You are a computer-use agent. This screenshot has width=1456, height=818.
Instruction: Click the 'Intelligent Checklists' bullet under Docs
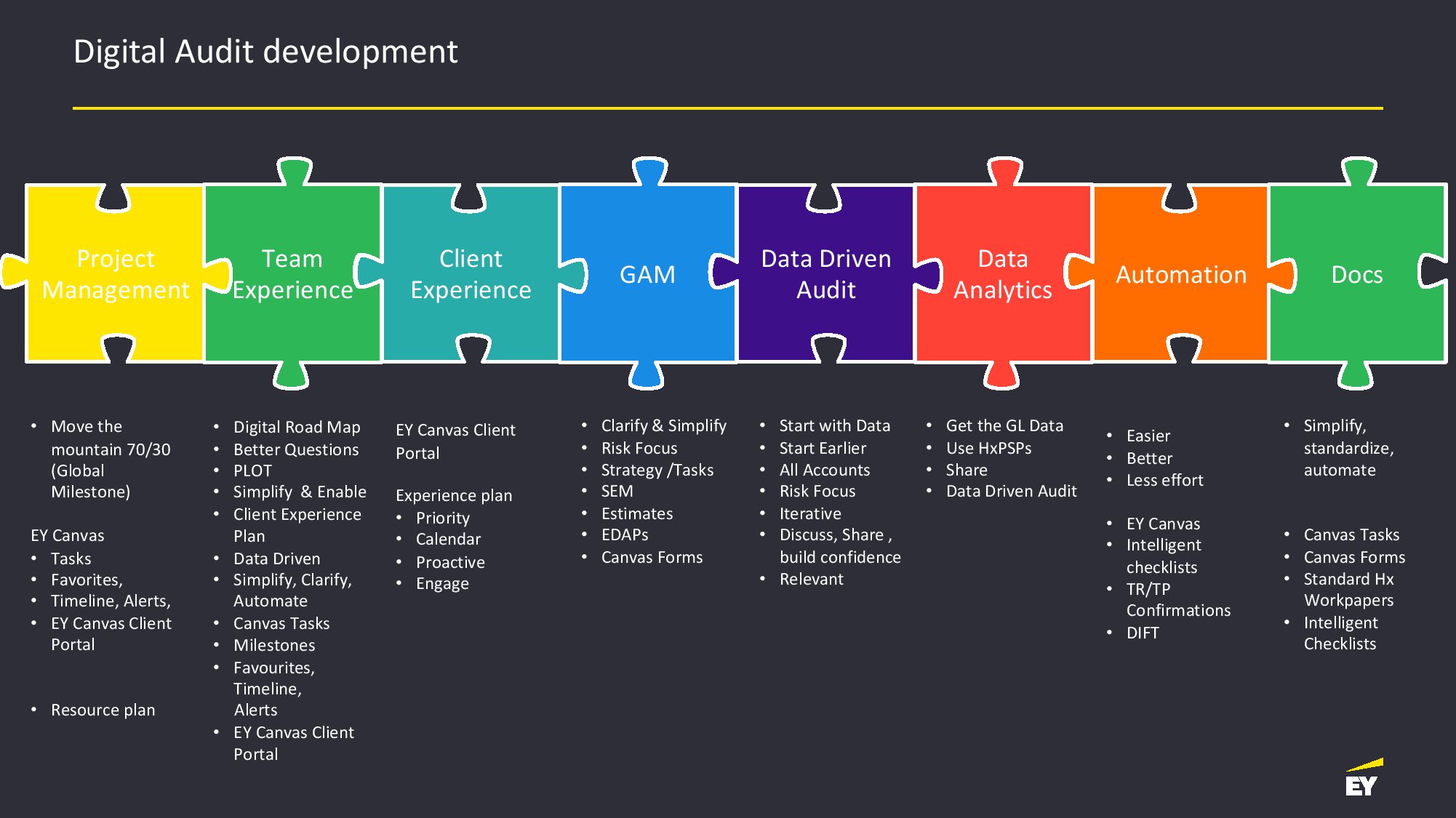pyautogui.click(x=1340, y=633)
